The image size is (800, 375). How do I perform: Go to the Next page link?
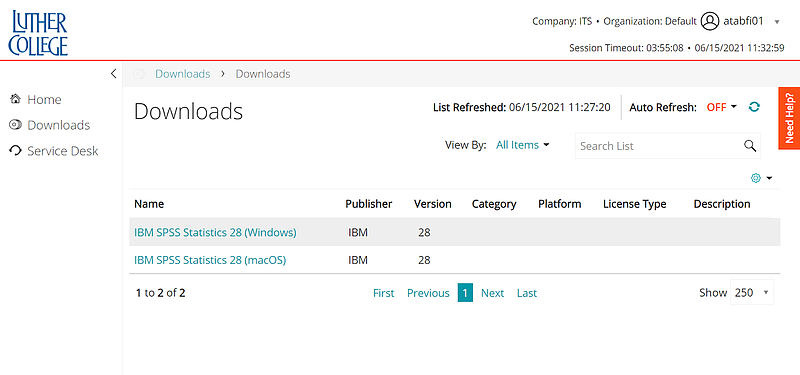(x=492, y=293)
